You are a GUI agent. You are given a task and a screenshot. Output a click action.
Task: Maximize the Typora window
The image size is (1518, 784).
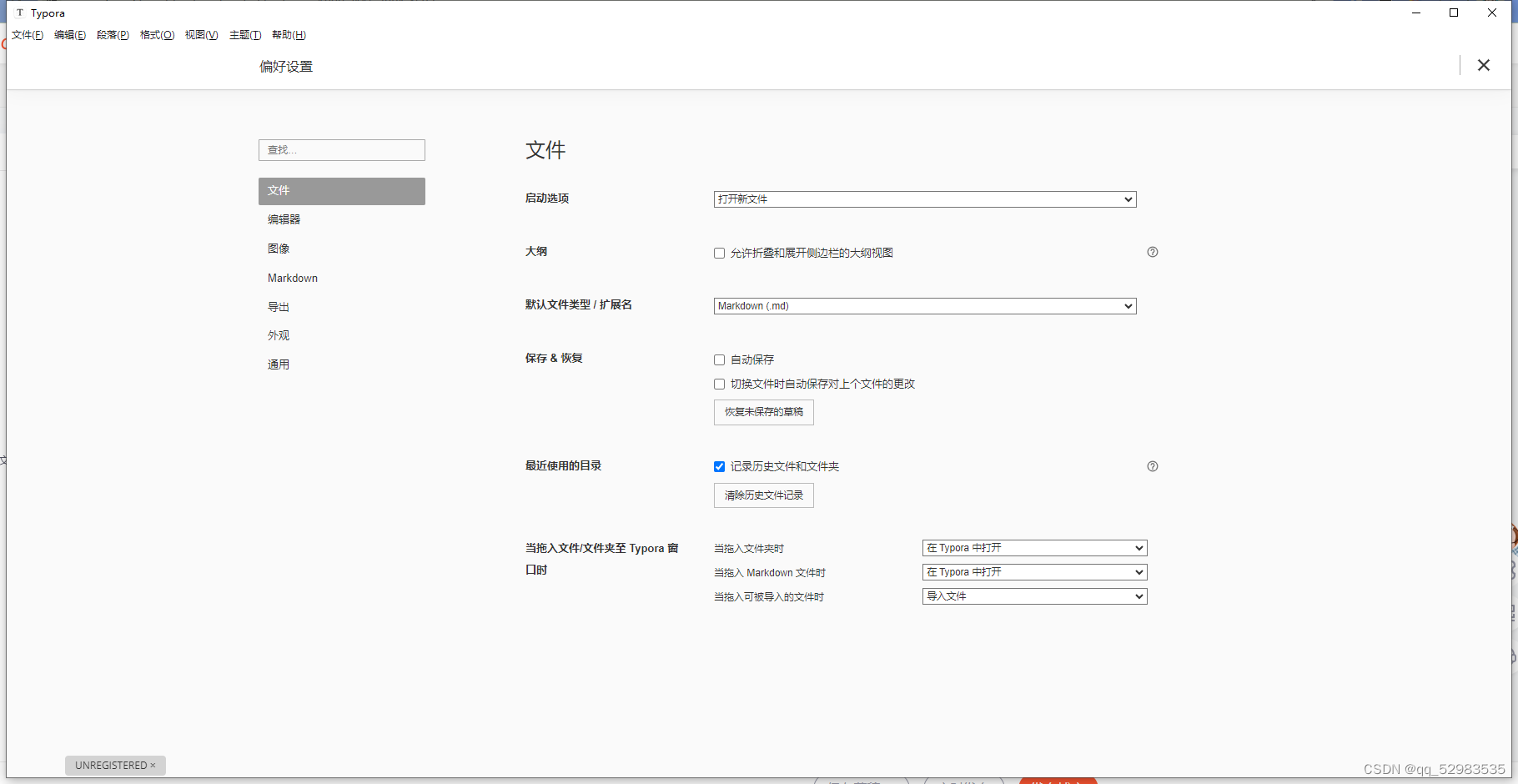(x=1454, y=13)
